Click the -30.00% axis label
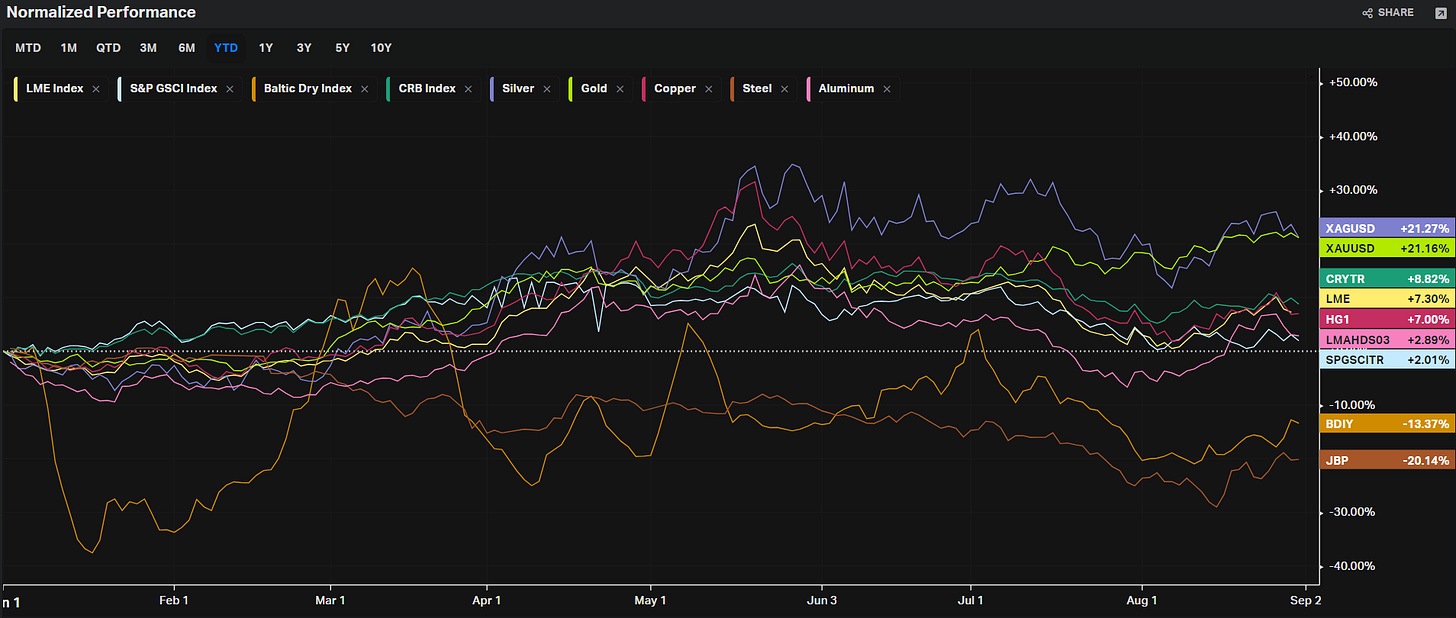The height and width of the screenshot is (618, 1456). pos(1353,512)
